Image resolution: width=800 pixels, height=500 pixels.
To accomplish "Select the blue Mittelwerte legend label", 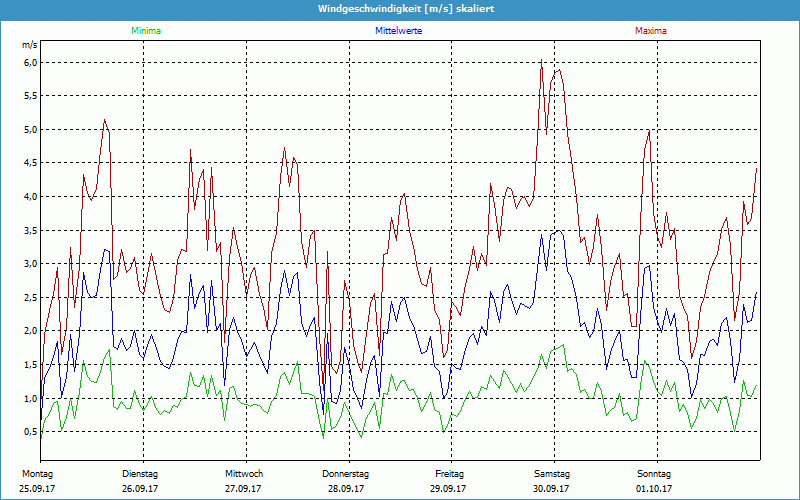I will [x=398, y=31].
